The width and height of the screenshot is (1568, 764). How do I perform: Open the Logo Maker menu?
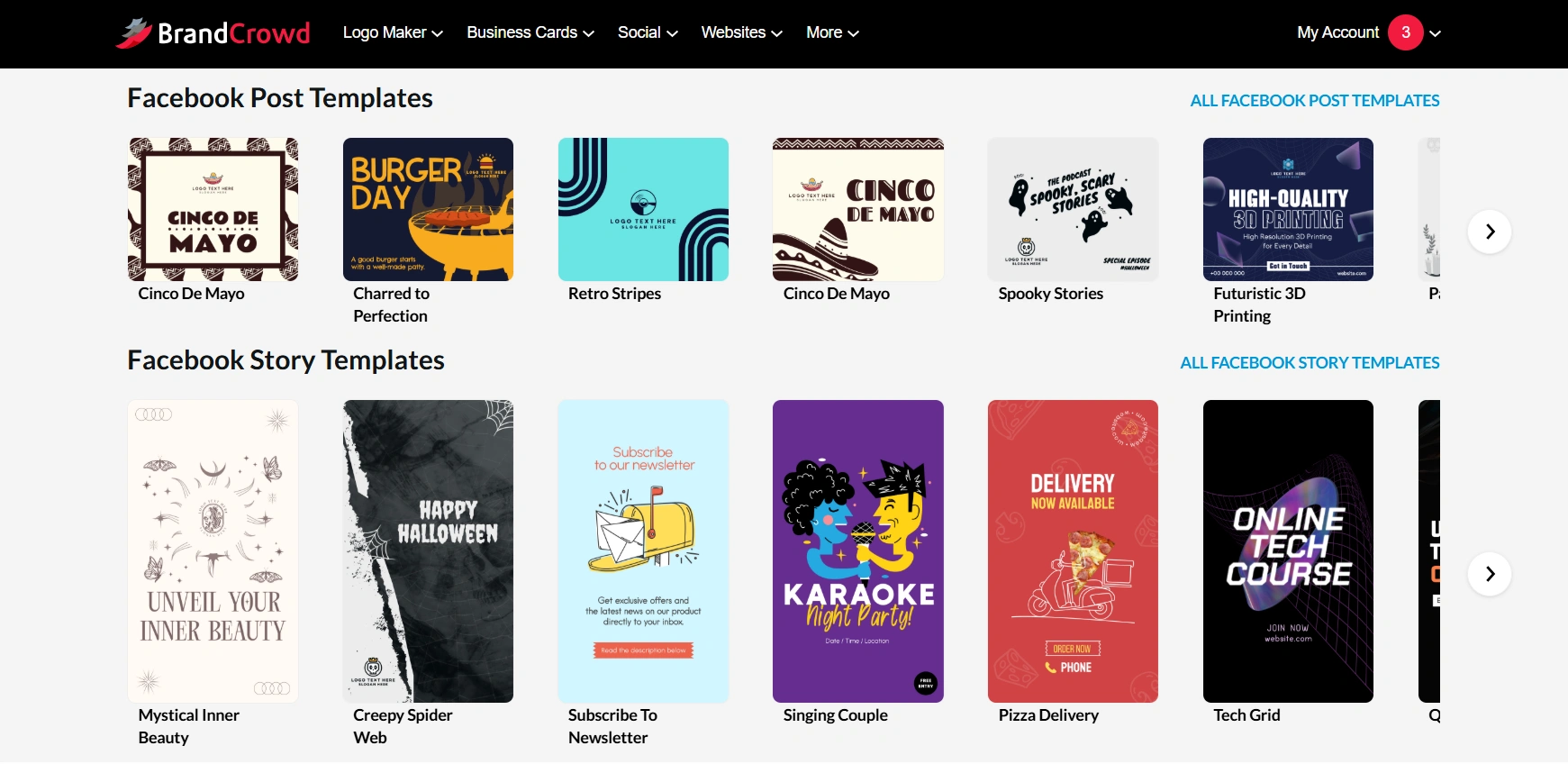pyautogui.click(x=393, y=32)
